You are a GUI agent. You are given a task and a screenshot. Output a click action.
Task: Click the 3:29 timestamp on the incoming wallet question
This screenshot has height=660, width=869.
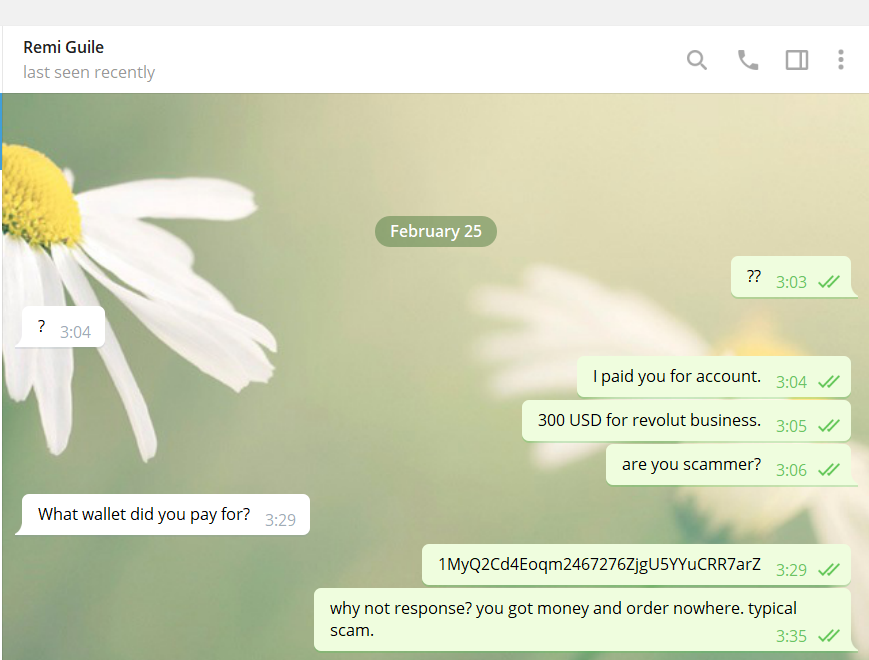[280, 520]
